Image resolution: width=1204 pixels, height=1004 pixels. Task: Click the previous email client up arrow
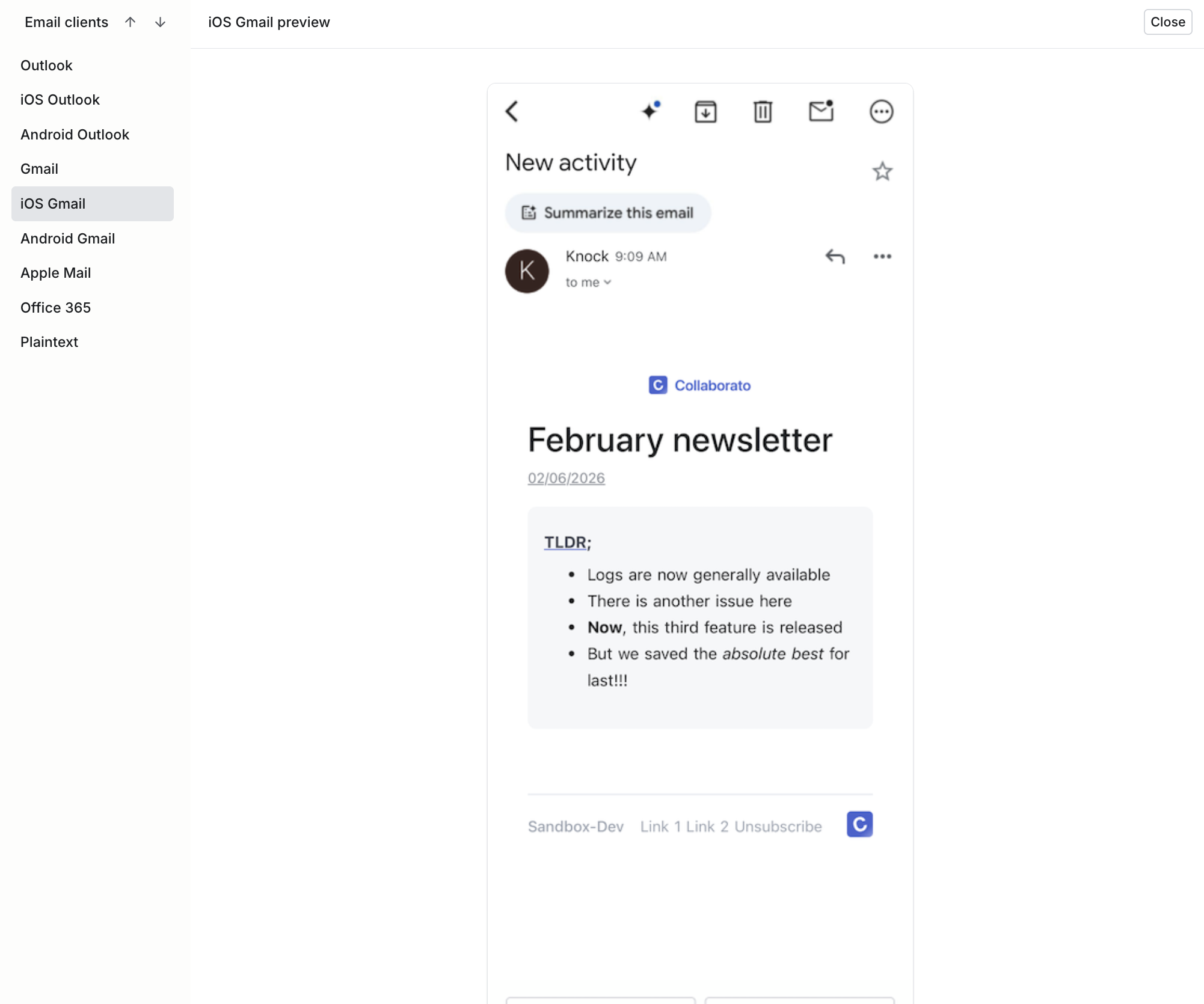coord(131,22)
